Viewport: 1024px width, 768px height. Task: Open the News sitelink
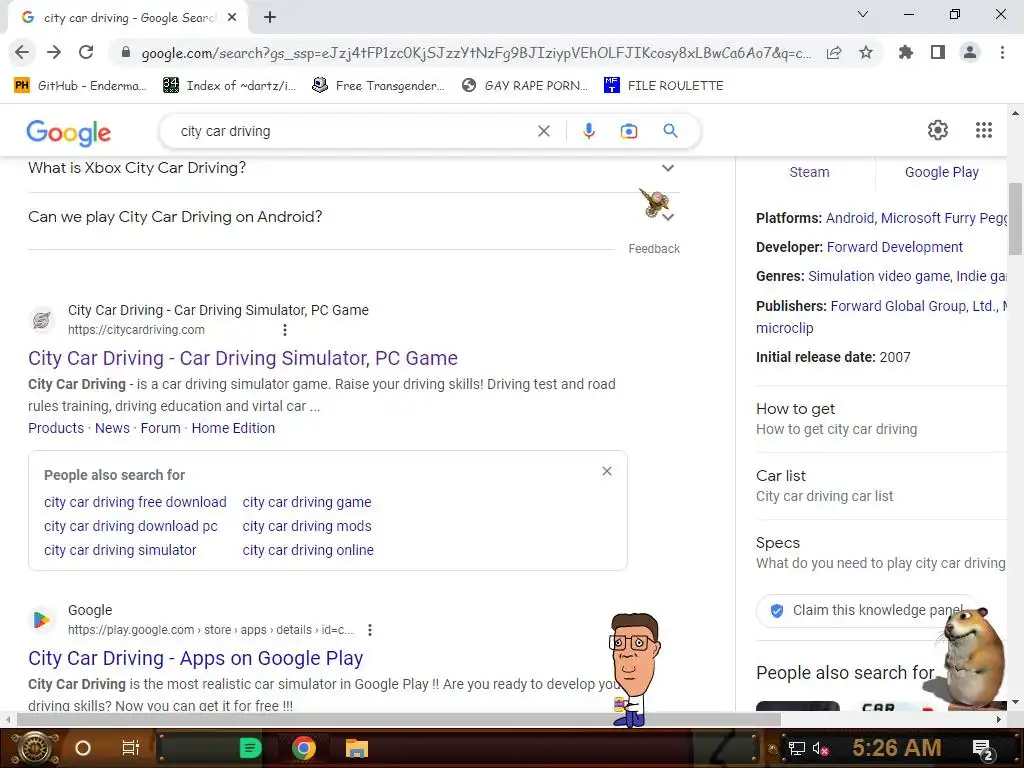coord(112,428)
